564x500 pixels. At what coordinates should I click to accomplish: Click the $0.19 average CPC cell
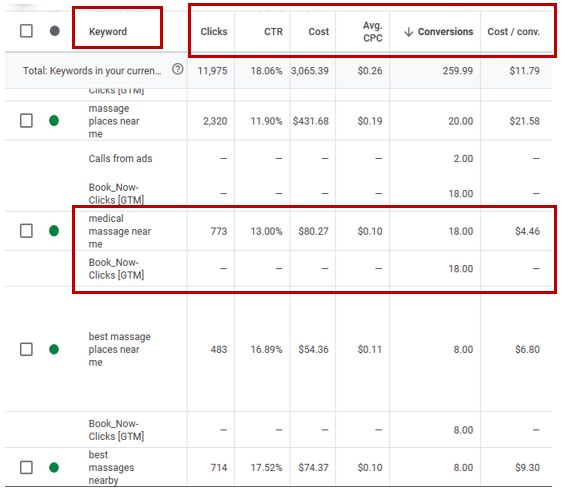[370, 121]
